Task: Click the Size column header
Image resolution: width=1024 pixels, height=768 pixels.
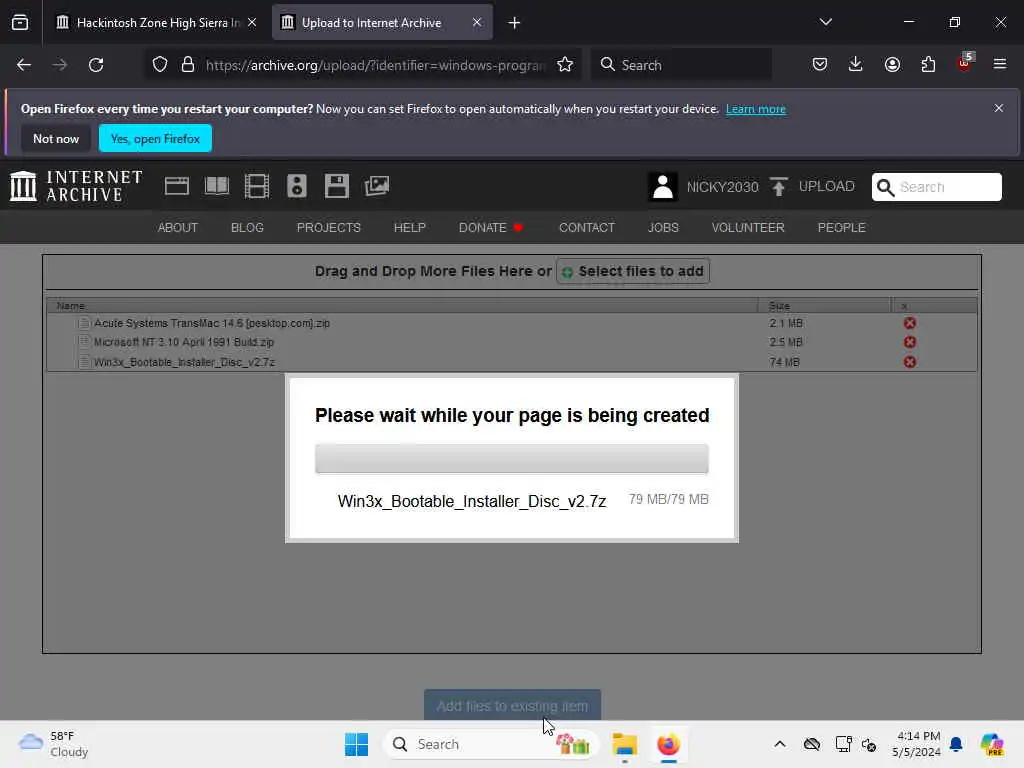Action: tap(825, 306)
